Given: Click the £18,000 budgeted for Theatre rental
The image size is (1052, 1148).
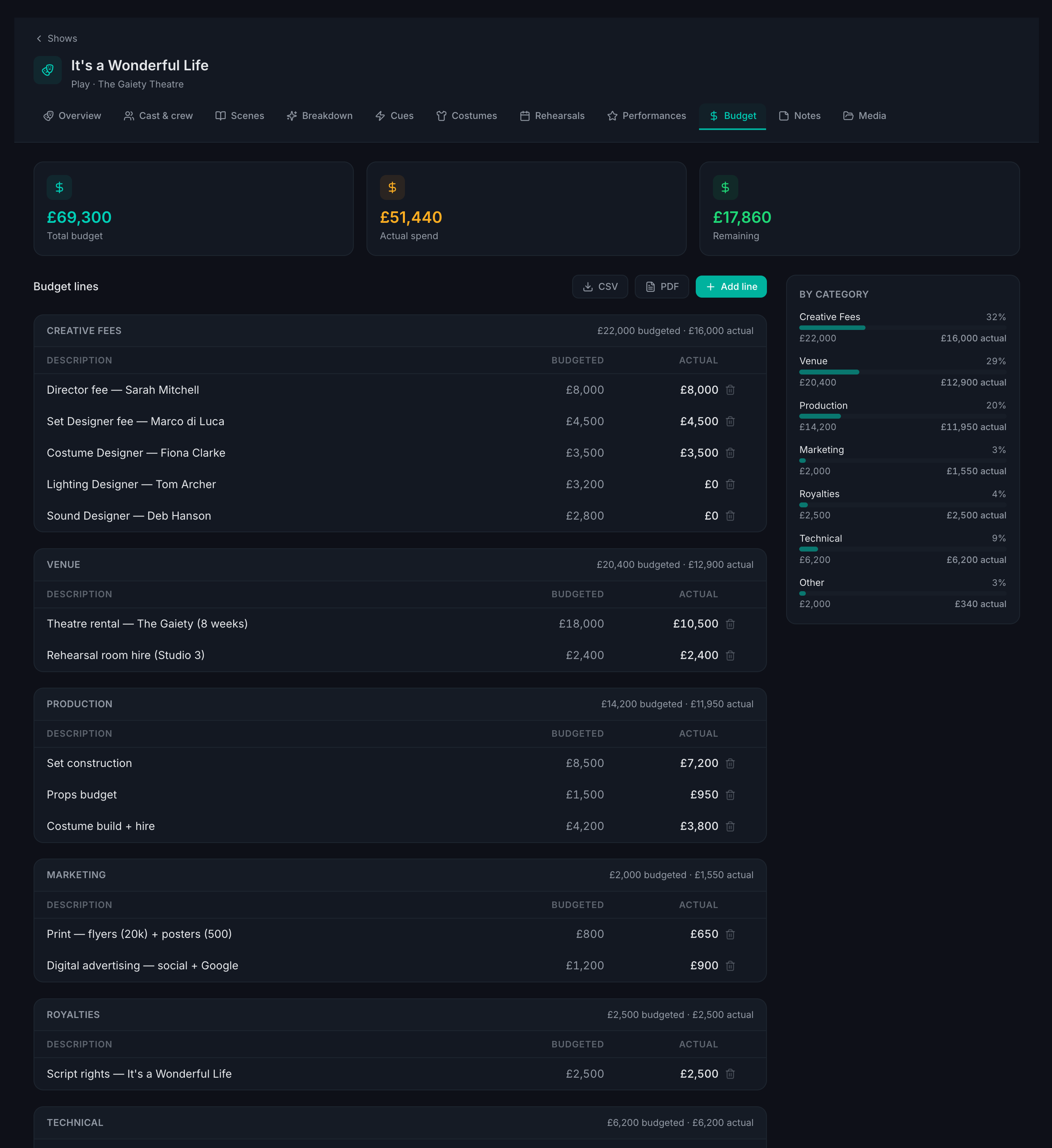Looking at the screenshot, I should click(582, 624).
